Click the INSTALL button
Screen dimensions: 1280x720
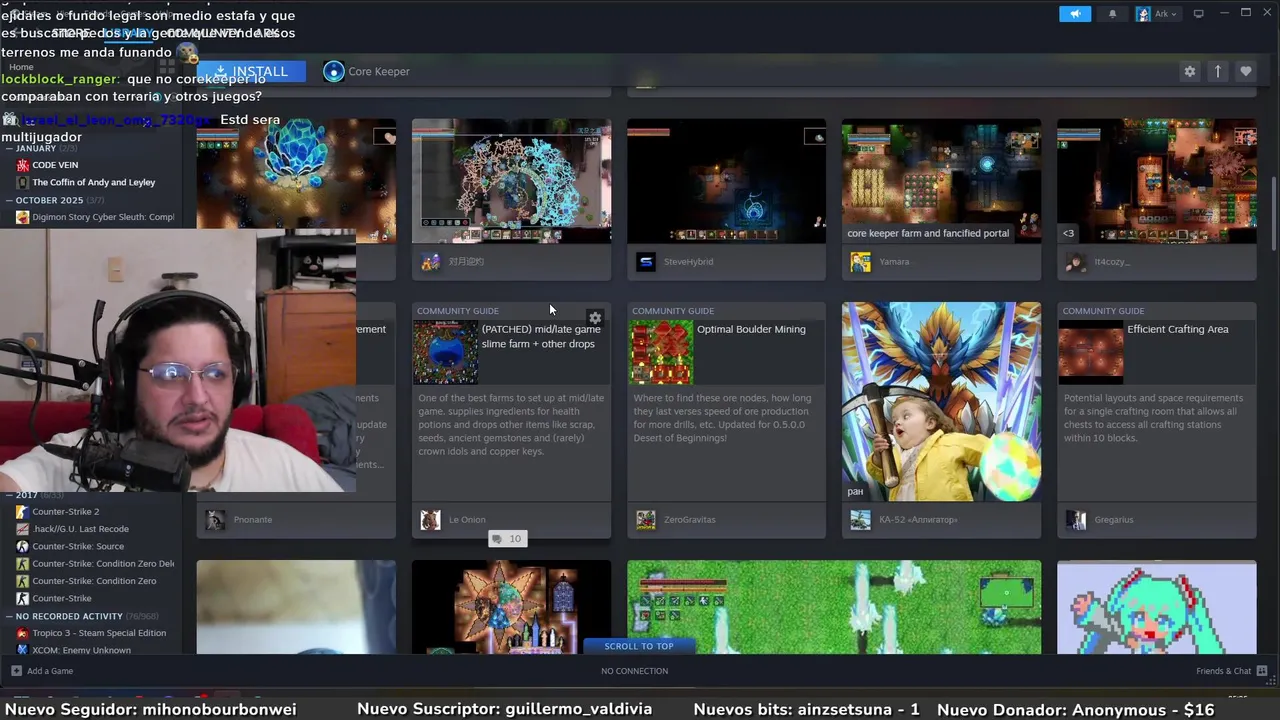click(251, 71)
